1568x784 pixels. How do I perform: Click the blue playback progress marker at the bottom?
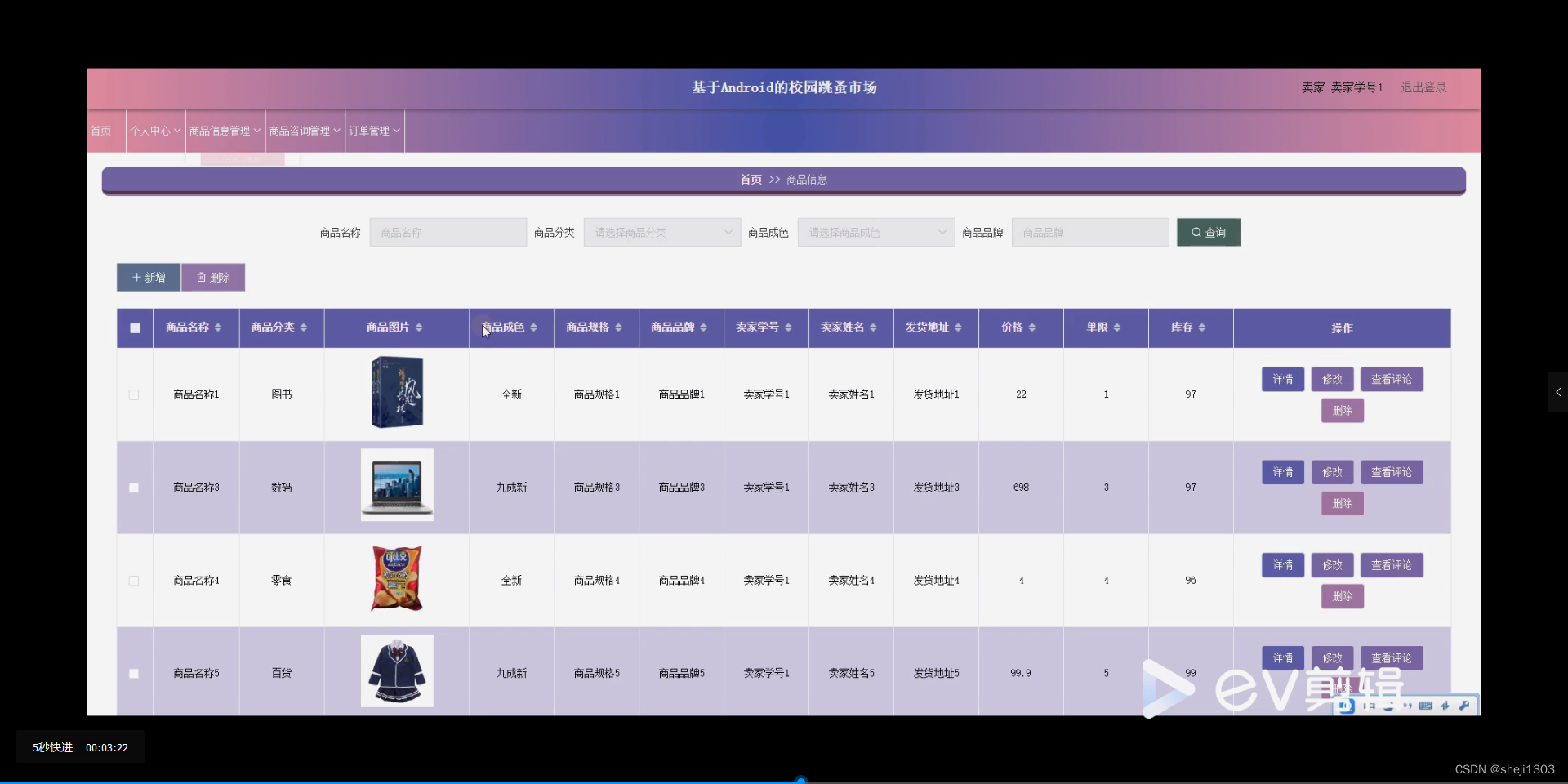pos(801,778)
